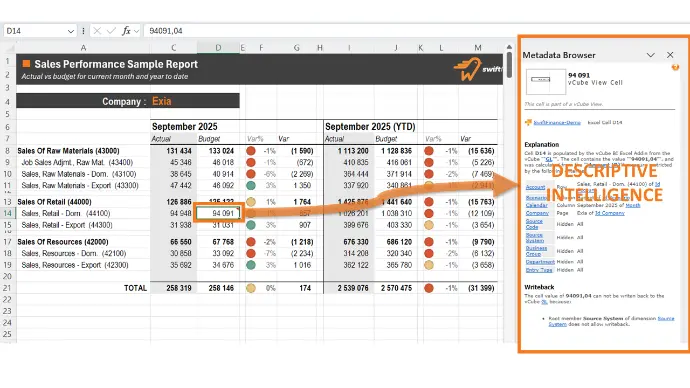Open the Calendar dimension link
The height and width of the screenshot is (388, 690).
(536, 205)
